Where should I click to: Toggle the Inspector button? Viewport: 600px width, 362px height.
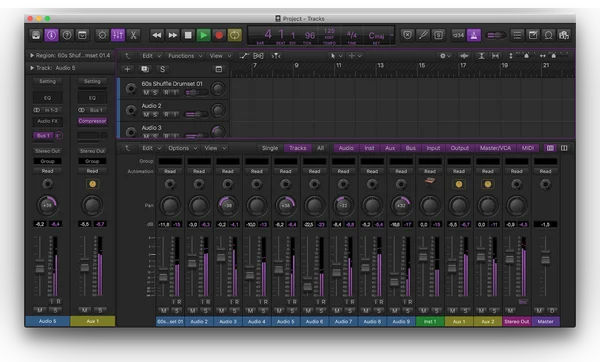[x=51, y=35]
